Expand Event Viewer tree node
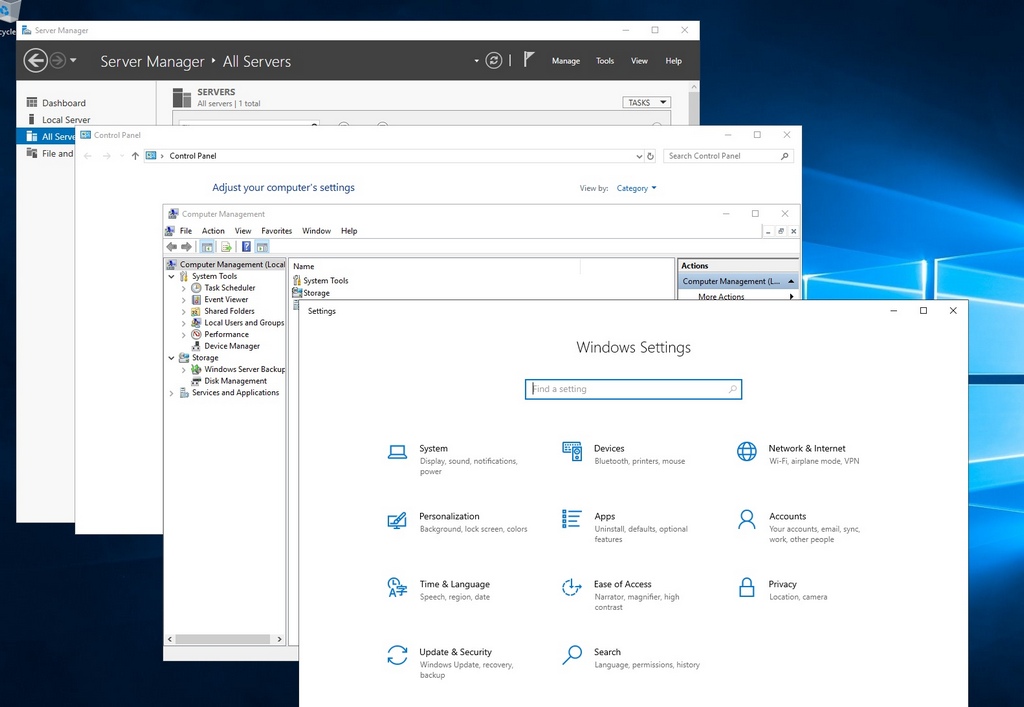The image size is (1024, 707). coord(184,300)
